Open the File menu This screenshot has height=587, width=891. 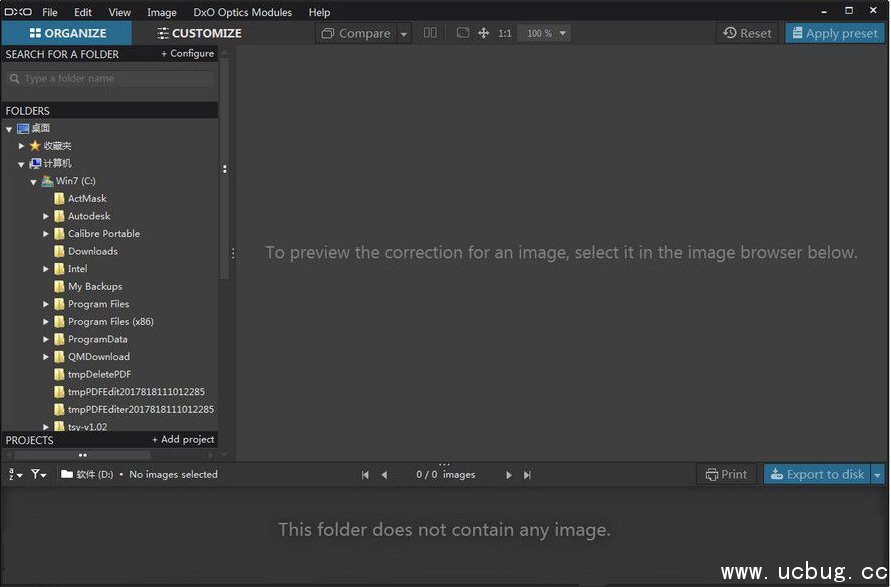[50, 12]
